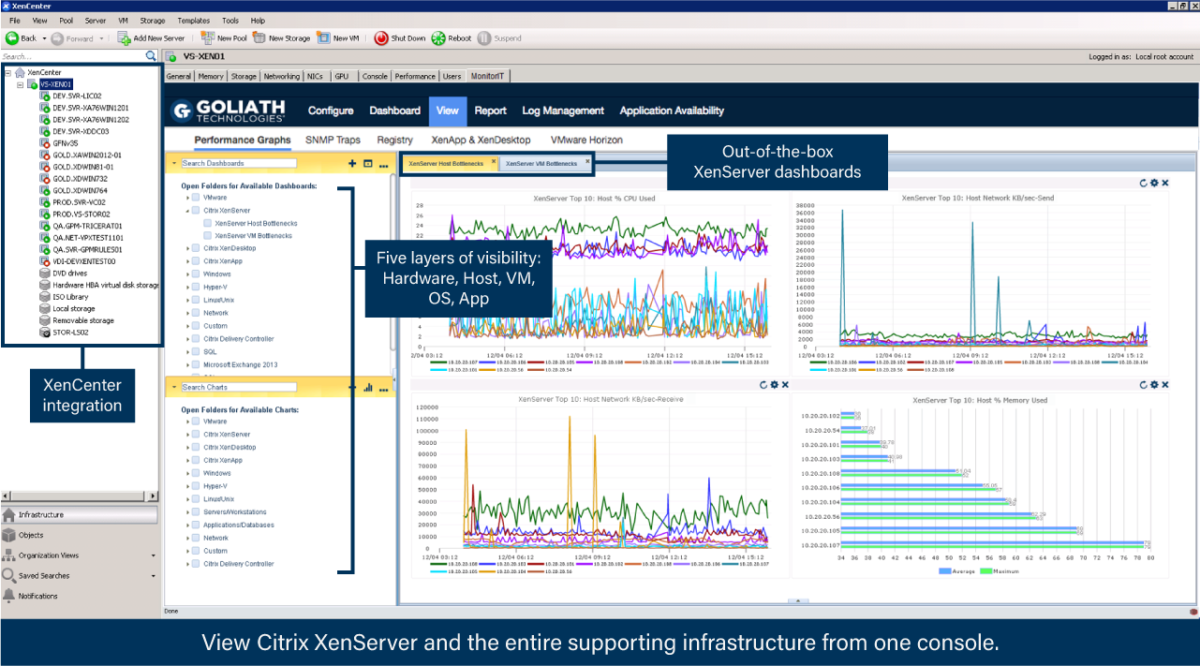This screenshot has width=1200, height=666.
Task: Create a New Pool with the toolbar icon
Action: pyautogui.click(x=206, y=38)
